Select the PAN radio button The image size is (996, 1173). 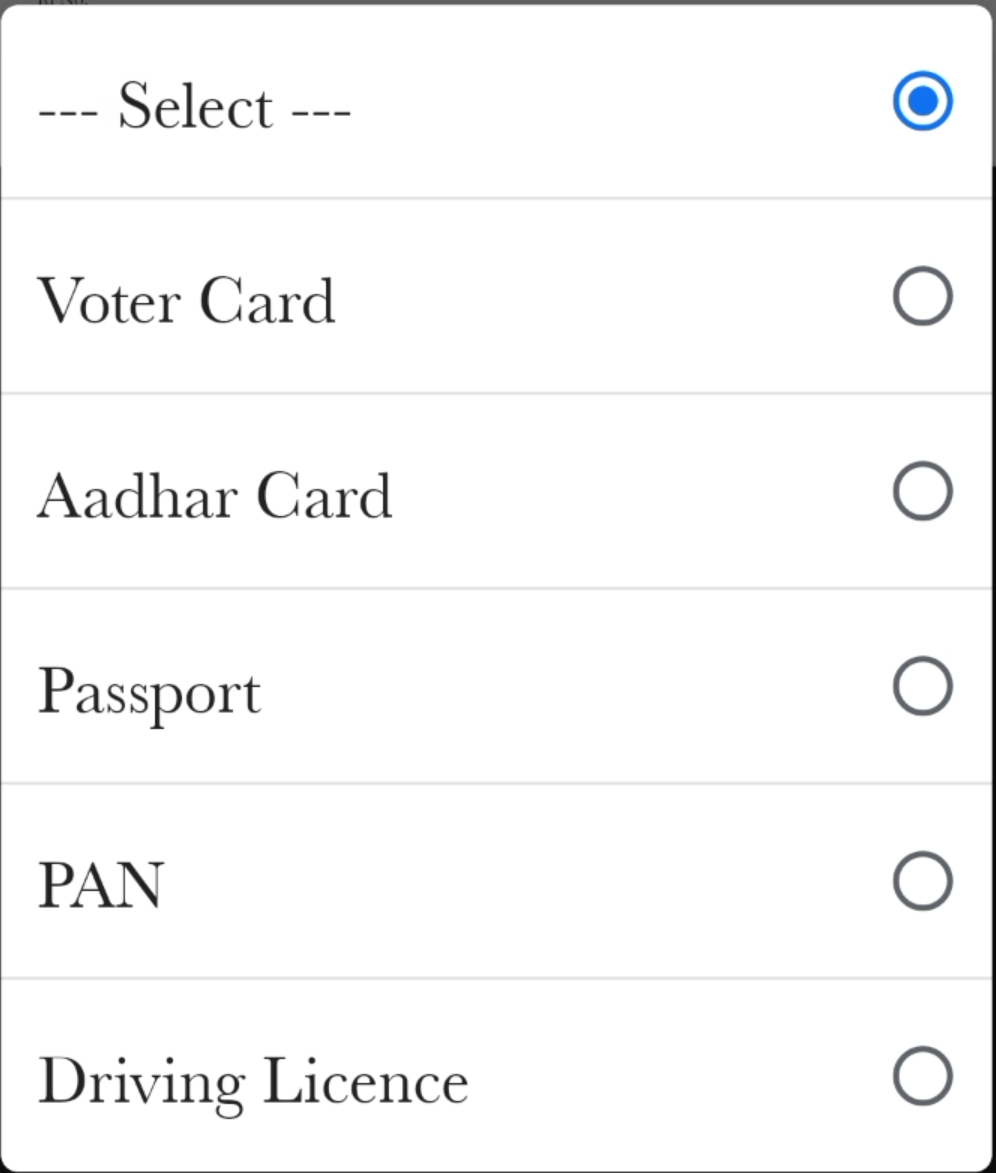pos(921,882)
